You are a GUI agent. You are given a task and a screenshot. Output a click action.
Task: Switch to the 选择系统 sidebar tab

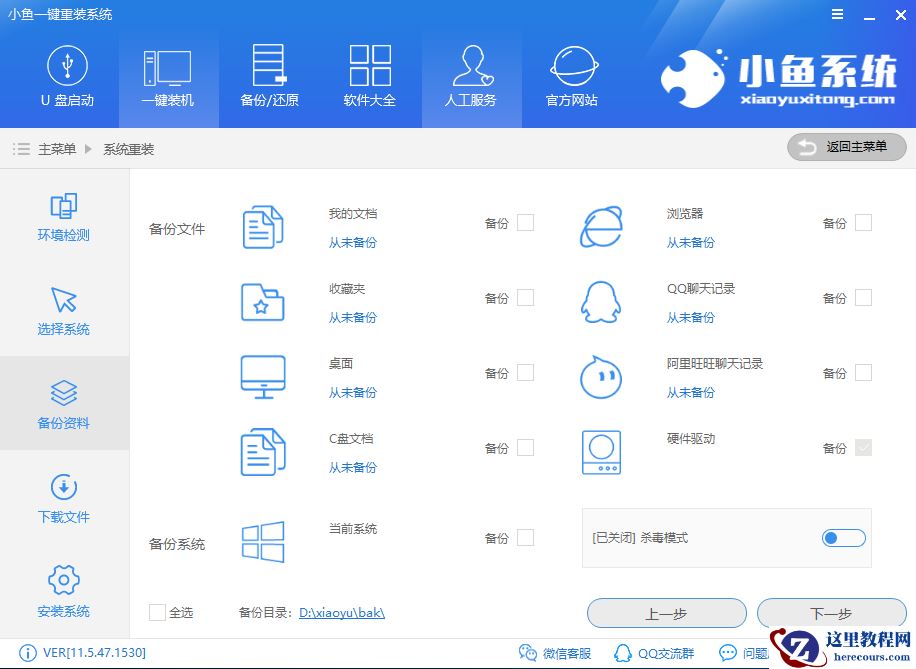(x=63, y=310)
